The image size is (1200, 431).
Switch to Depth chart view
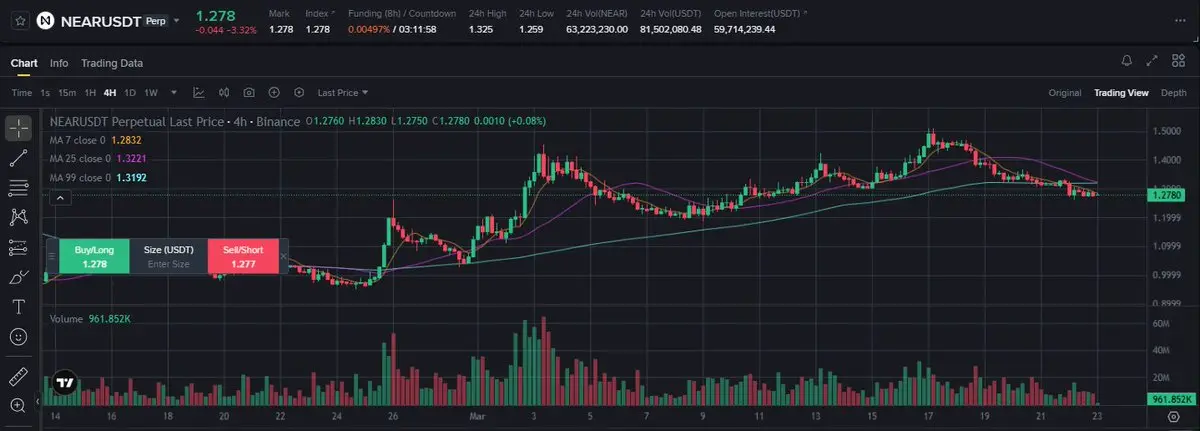click(1174, 93)
